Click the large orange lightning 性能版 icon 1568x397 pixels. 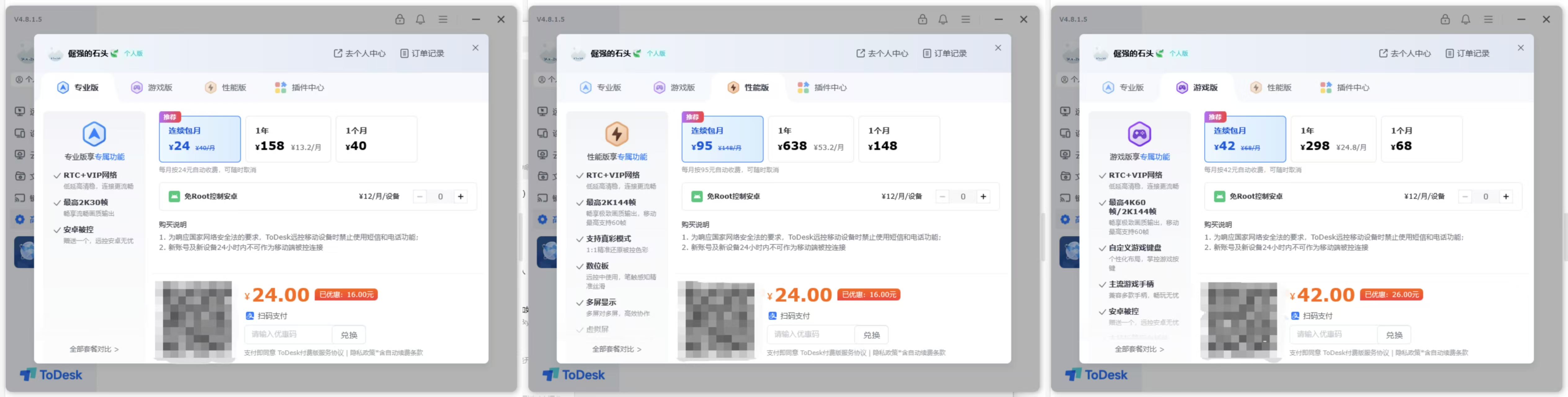click(x=616, y=134)
